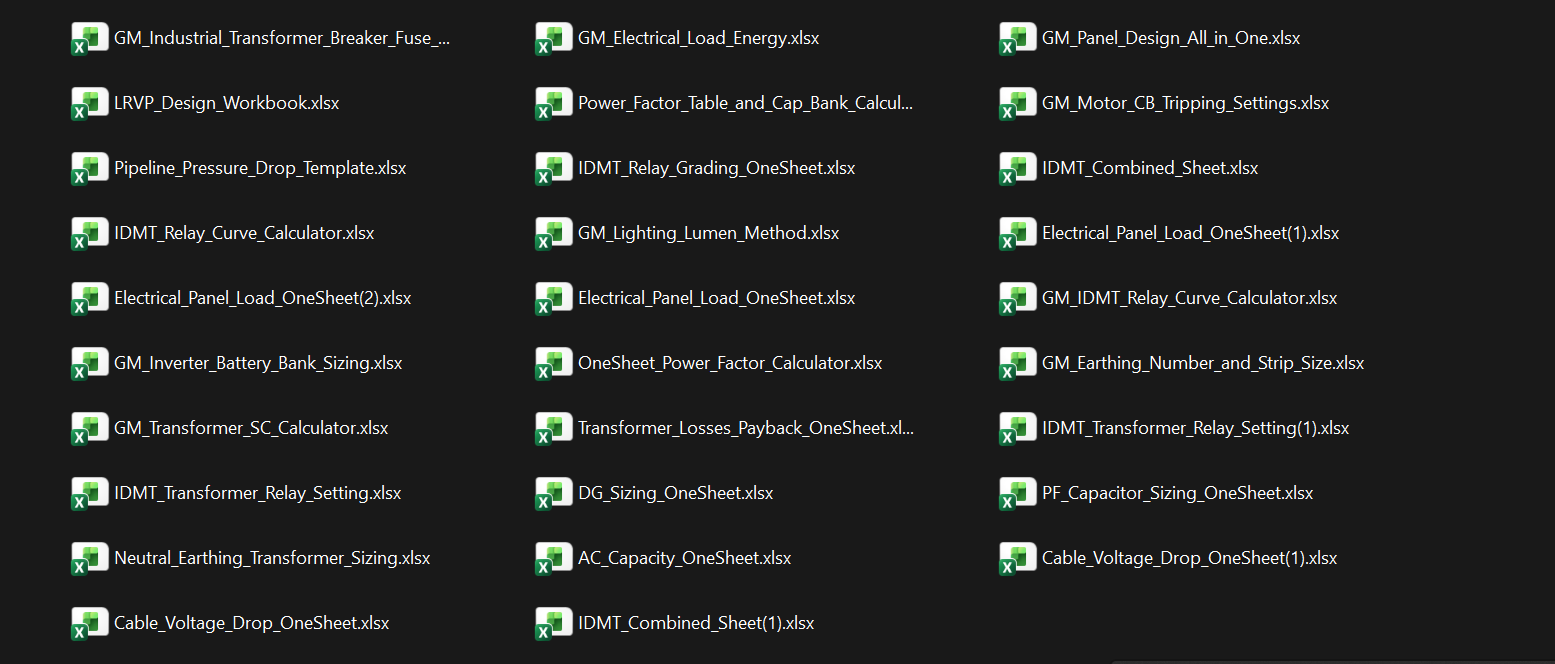Open GM_Motor_CB_Tripping_Settings.xlsx
1555x664 pixels.
click(x=1185, y=102)
